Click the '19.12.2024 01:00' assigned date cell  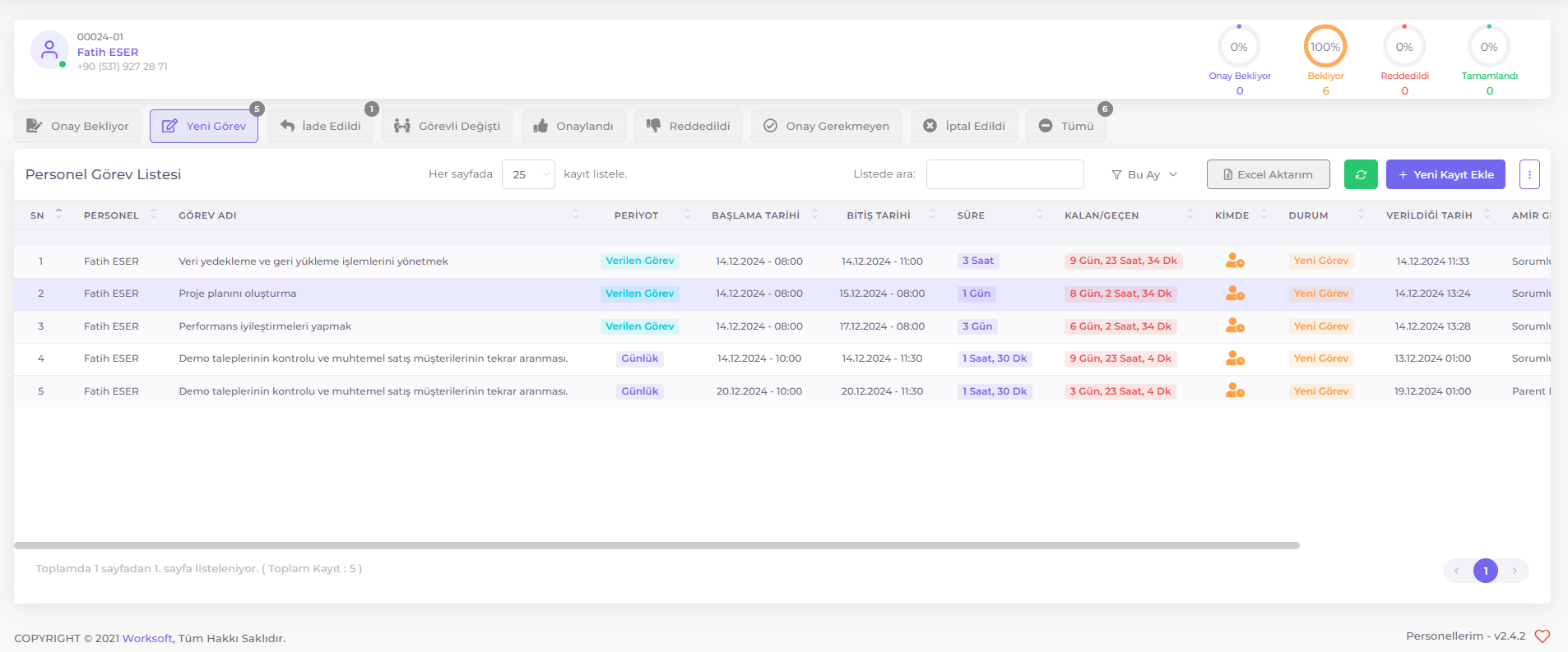point(1433,391)
